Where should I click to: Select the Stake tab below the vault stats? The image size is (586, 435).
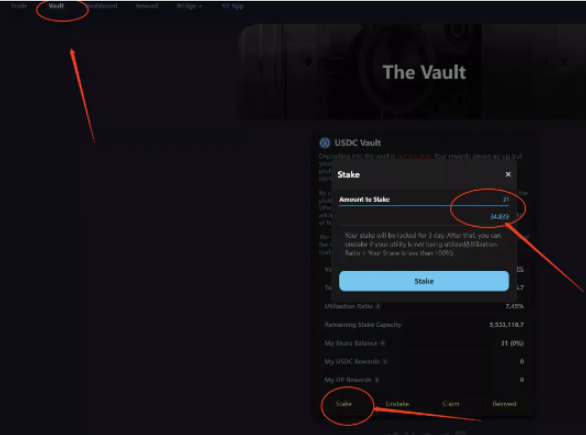click(343, 404)
